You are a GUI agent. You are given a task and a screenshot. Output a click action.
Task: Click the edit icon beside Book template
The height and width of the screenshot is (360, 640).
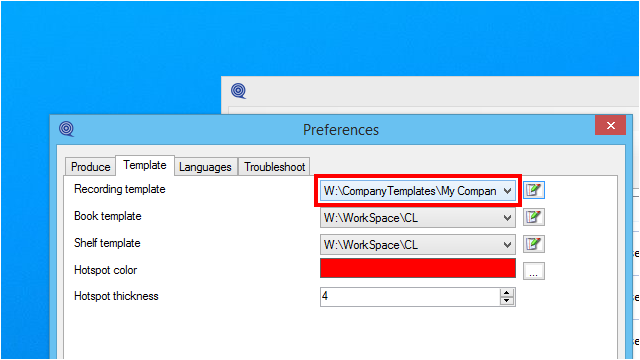point(533,217)
